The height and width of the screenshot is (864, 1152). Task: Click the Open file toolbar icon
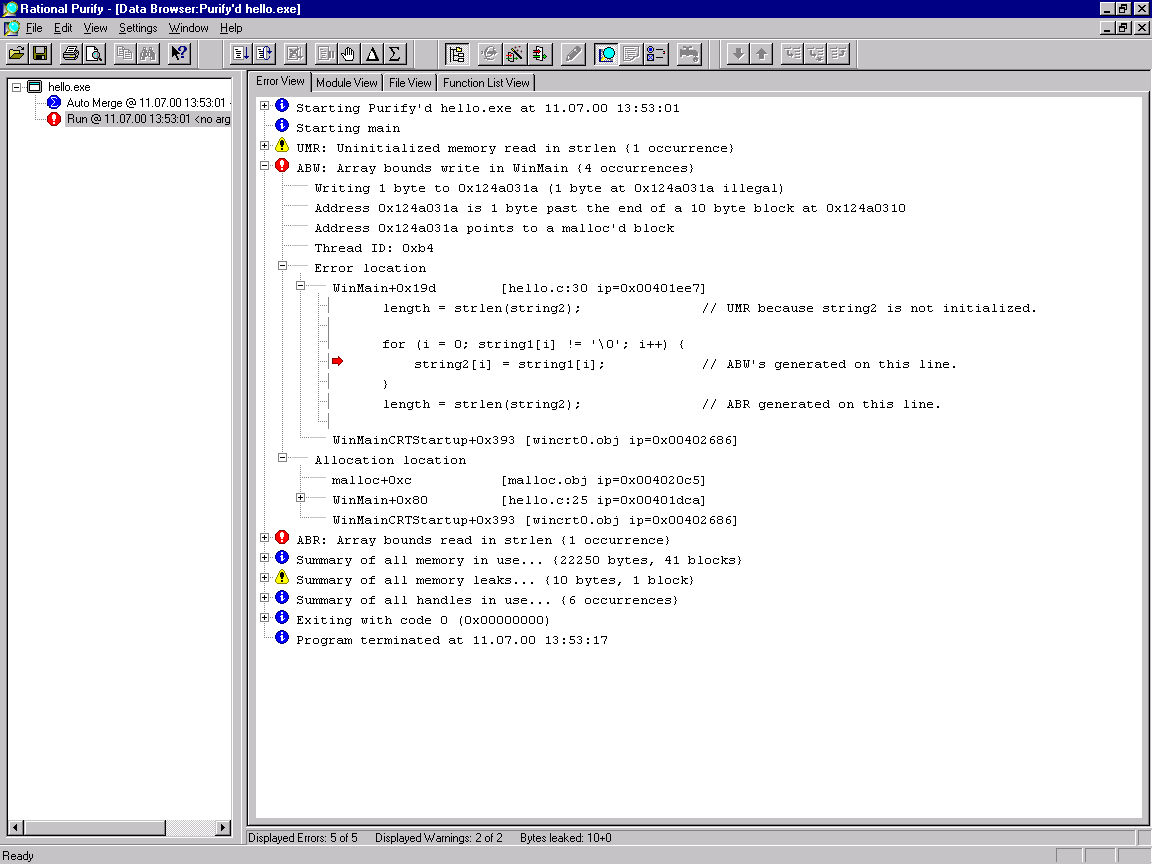(x=17, y=54)
